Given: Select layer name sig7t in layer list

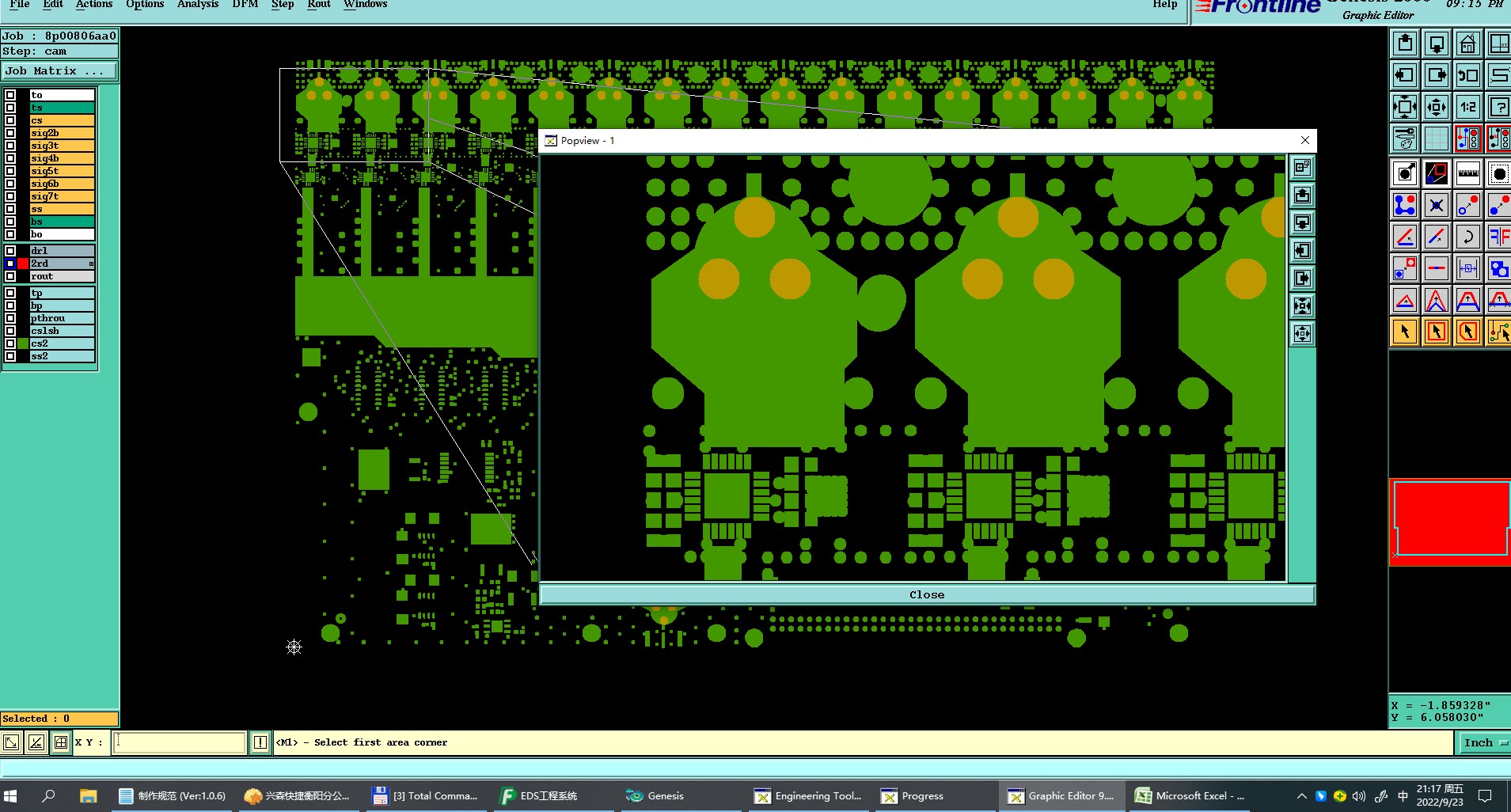Looking at the screenshot, I should [x=63, y=196].
